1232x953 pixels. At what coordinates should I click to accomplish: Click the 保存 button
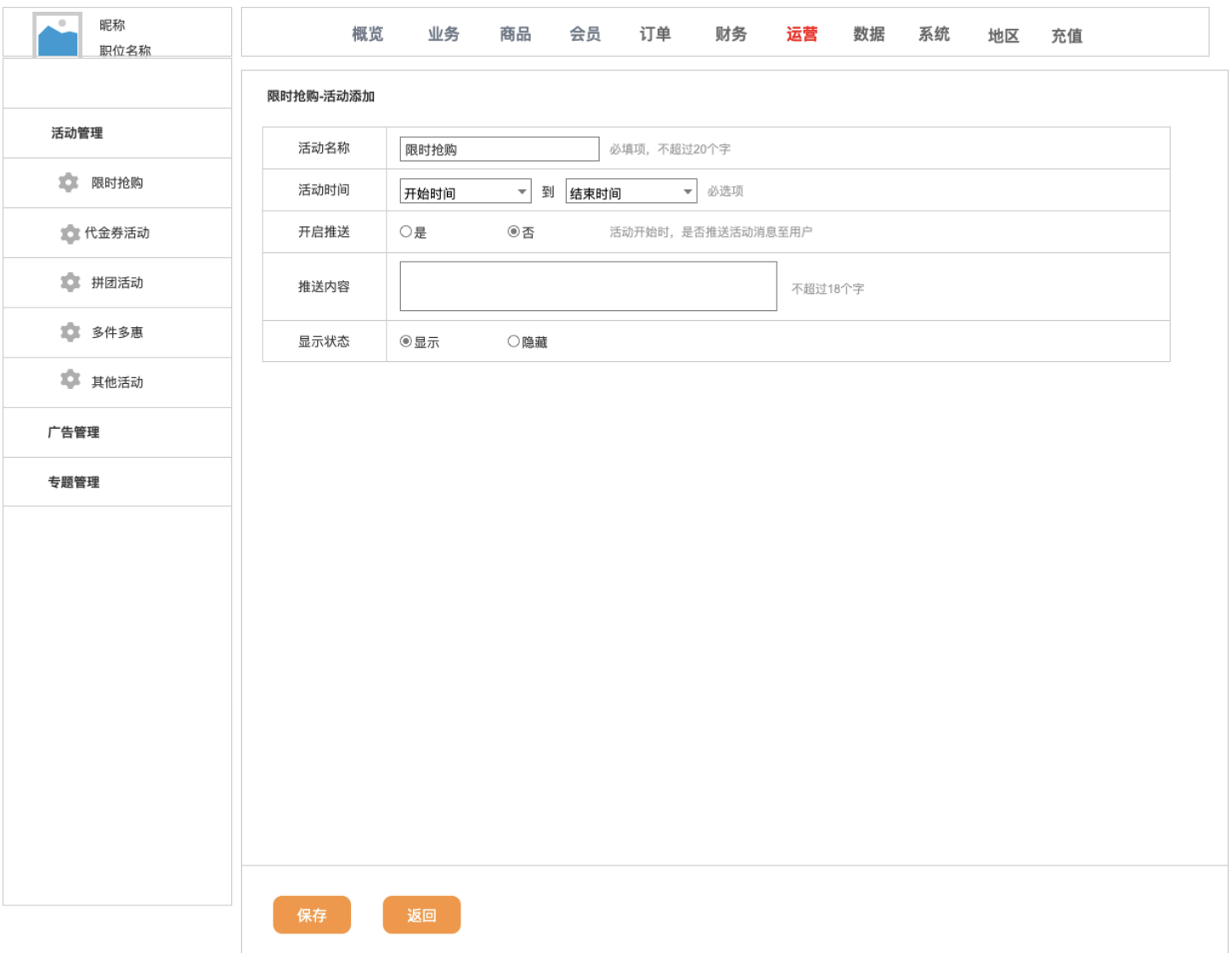pos(312,915)
